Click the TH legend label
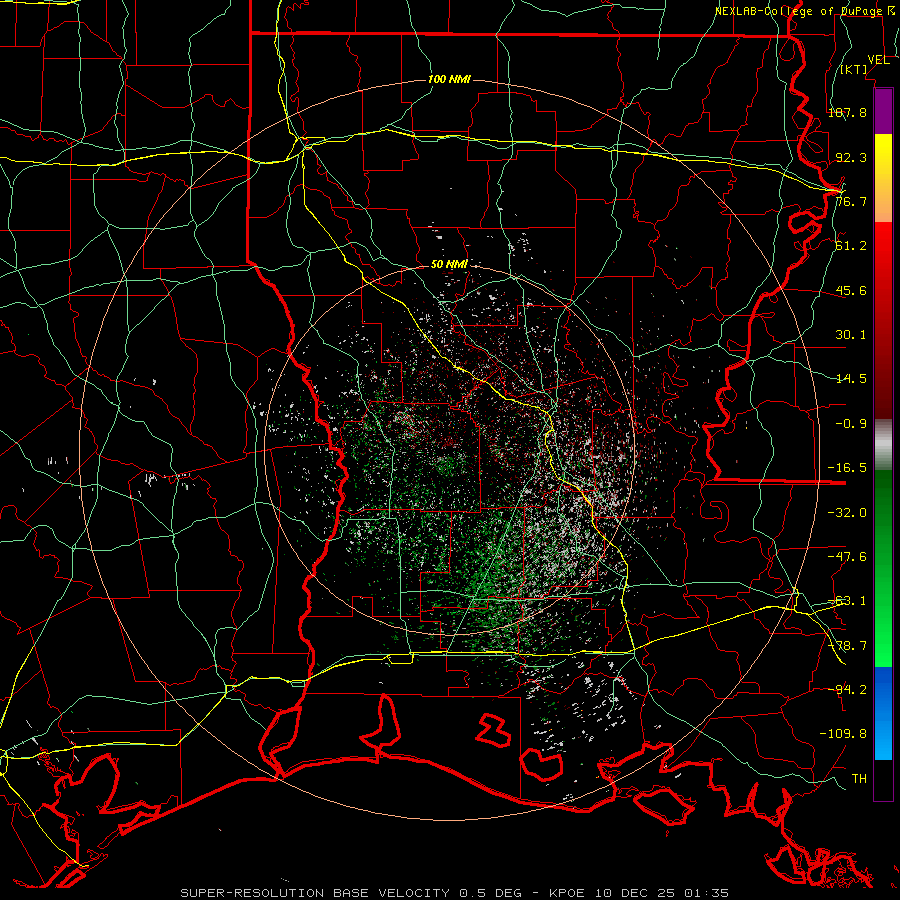Screen dimensions: 900x900 [x=859, y=779]
